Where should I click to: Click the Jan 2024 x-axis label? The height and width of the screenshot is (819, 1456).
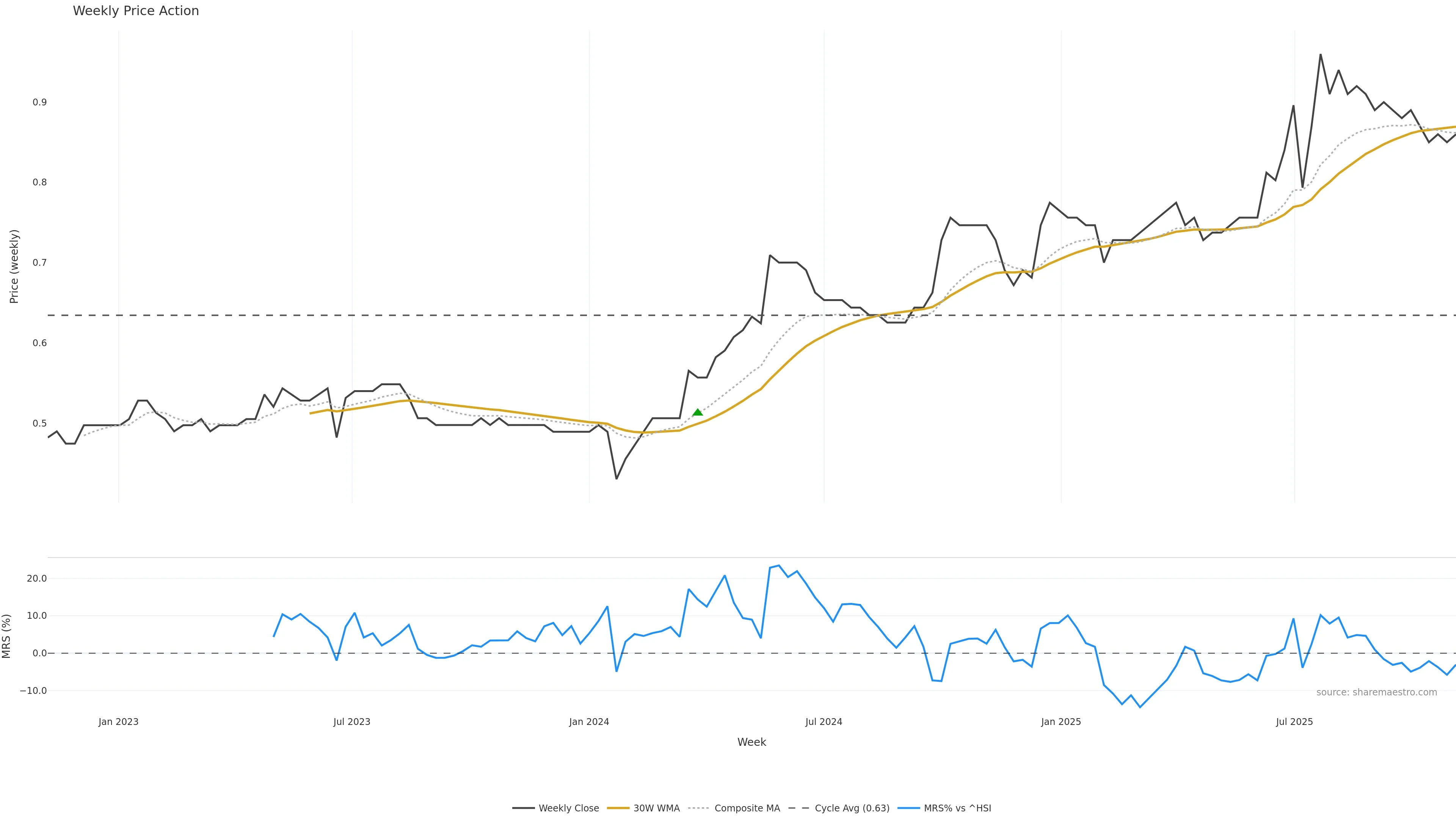589,722
